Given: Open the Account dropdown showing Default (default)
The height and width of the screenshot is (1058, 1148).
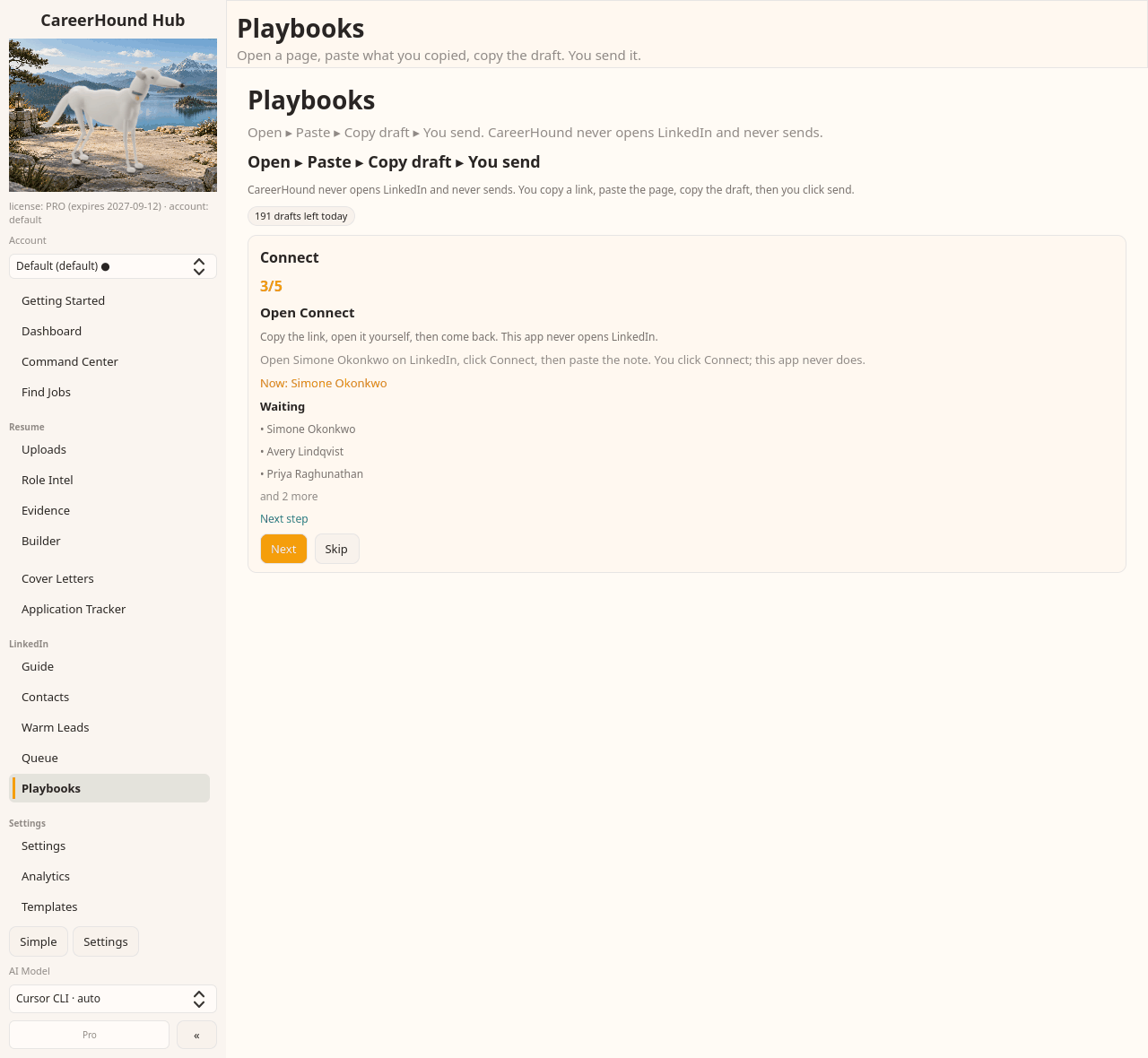Looking at the screenshot, I should point(113,266).
